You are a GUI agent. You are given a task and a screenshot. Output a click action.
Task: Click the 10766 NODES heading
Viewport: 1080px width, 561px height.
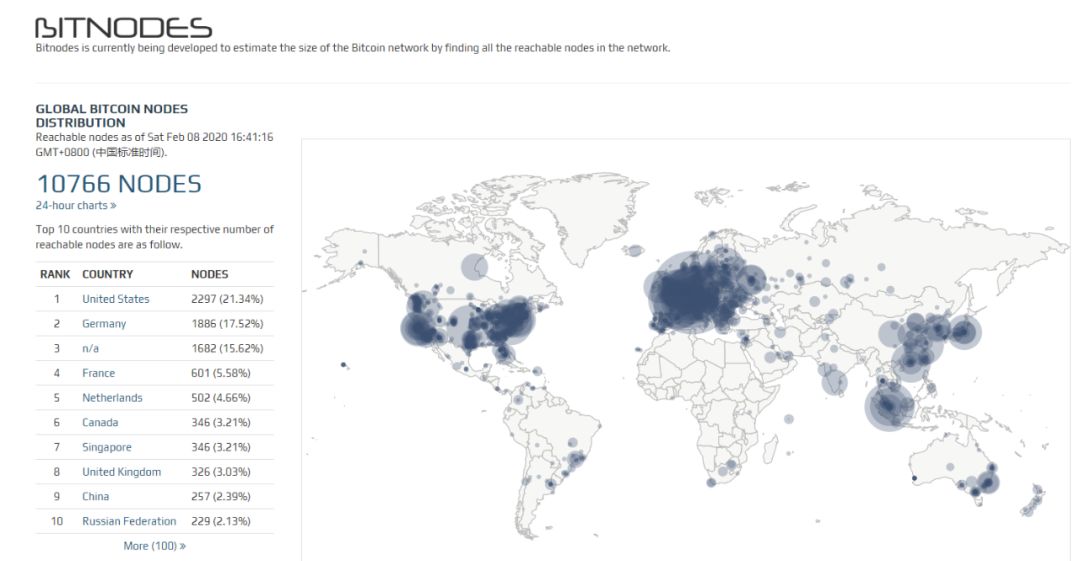tap(118, 184)
